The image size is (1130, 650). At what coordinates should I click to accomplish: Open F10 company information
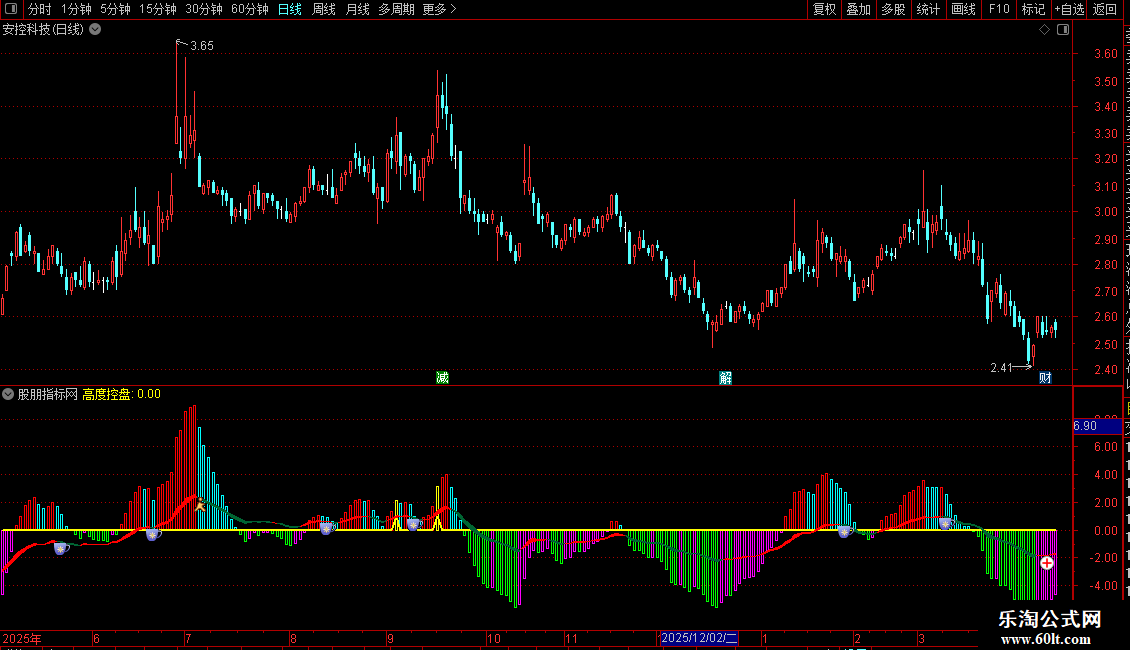999,9
